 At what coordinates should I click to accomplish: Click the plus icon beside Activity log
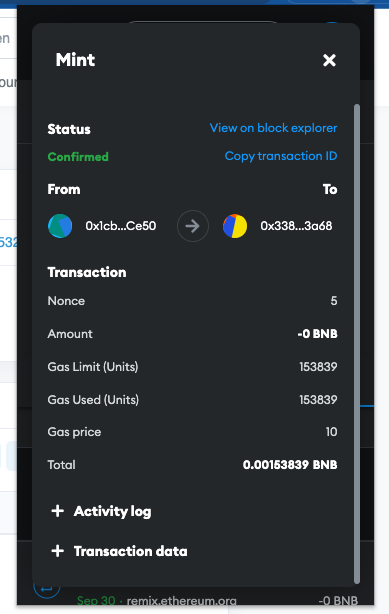(x=58, y=511)
